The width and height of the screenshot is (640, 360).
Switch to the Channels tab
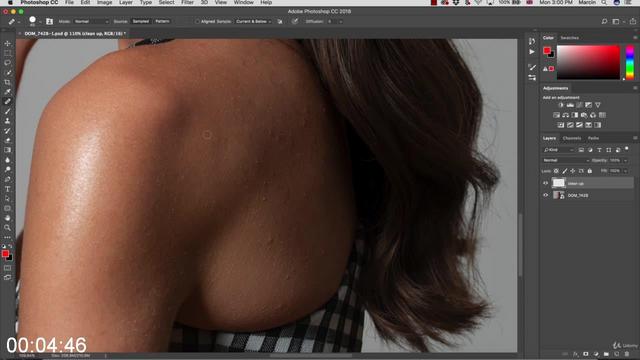[572, 138]
